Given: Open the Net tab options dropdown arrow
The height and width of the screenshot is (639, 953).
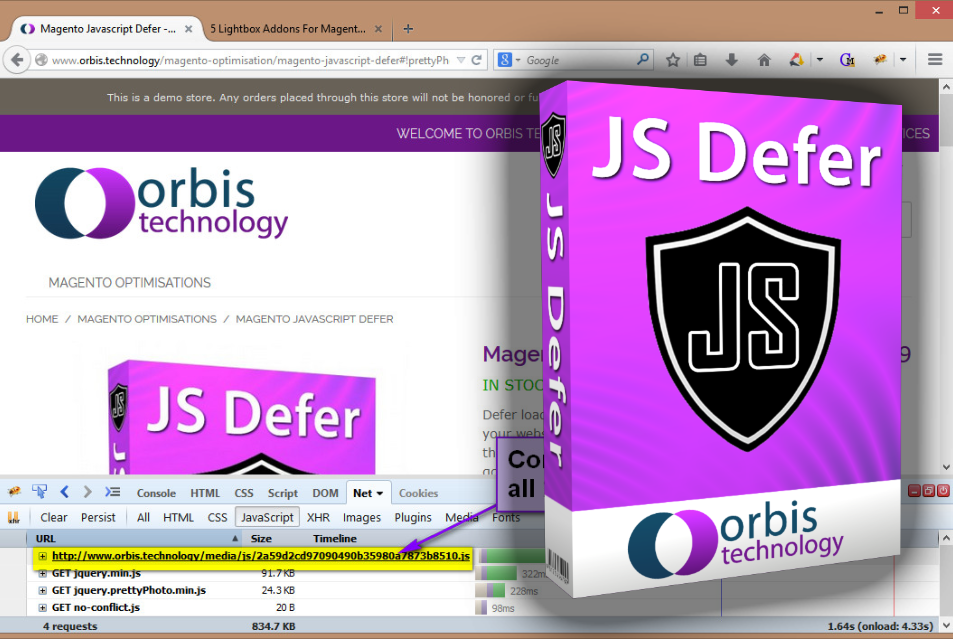Looking at the screenshot, I should (x=380, y=493).
